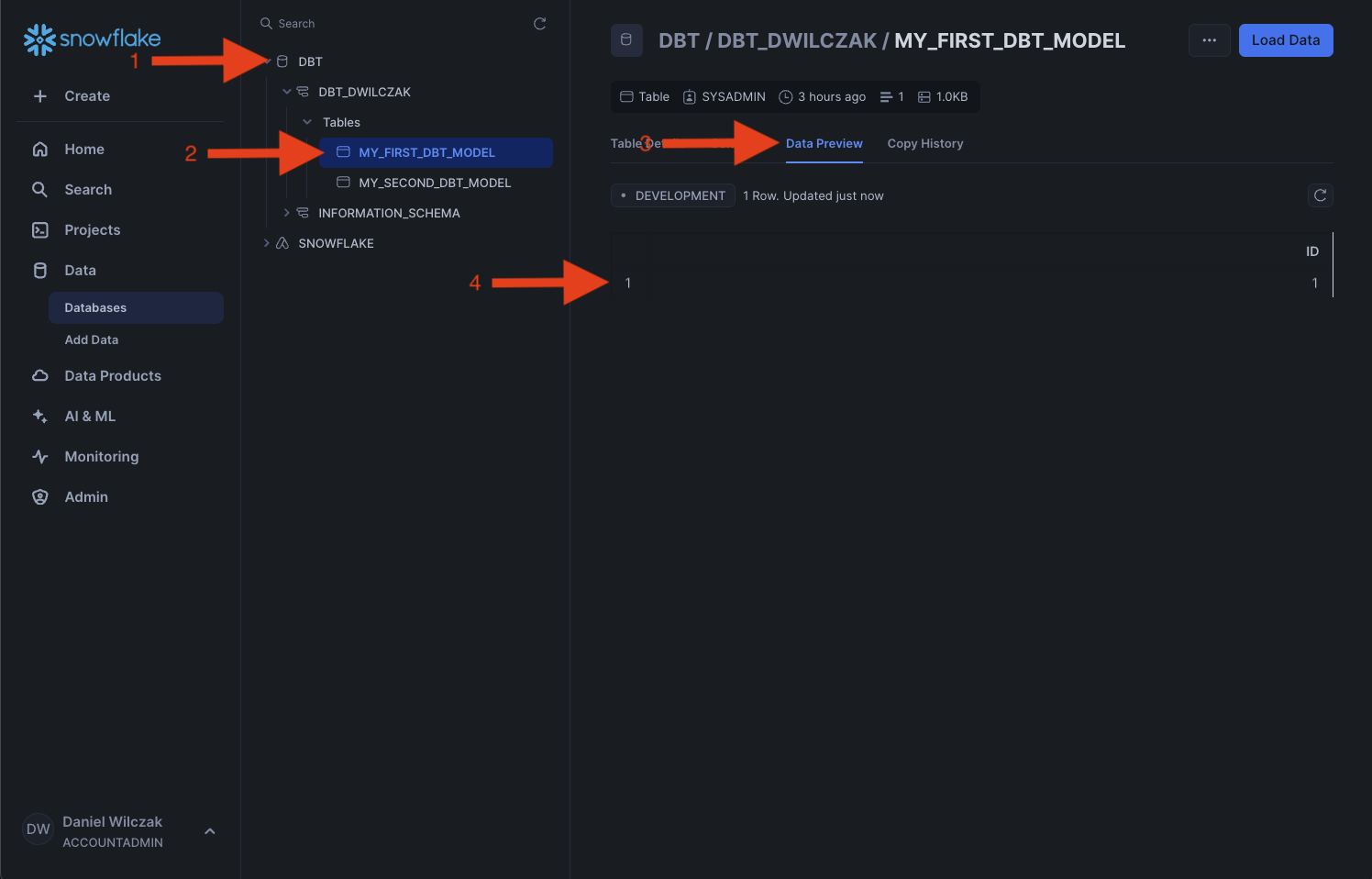The width and height of the screenshot is (1372, 879).
Task: Click the Projects terminal icon
Action: click(40, 230)
